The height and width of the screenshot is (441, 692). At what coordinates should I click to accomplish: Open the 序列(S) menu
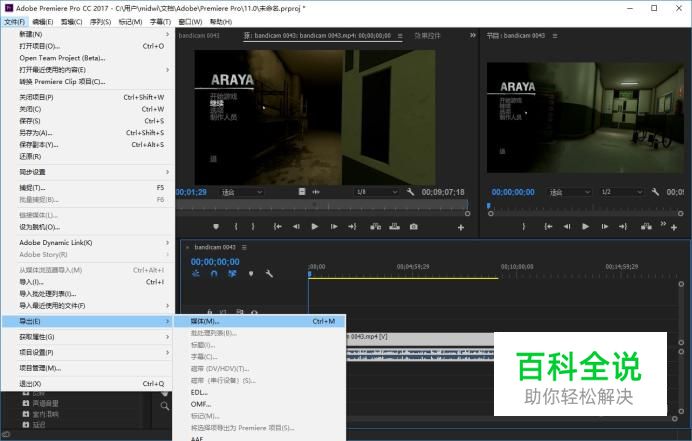point(101,22)
